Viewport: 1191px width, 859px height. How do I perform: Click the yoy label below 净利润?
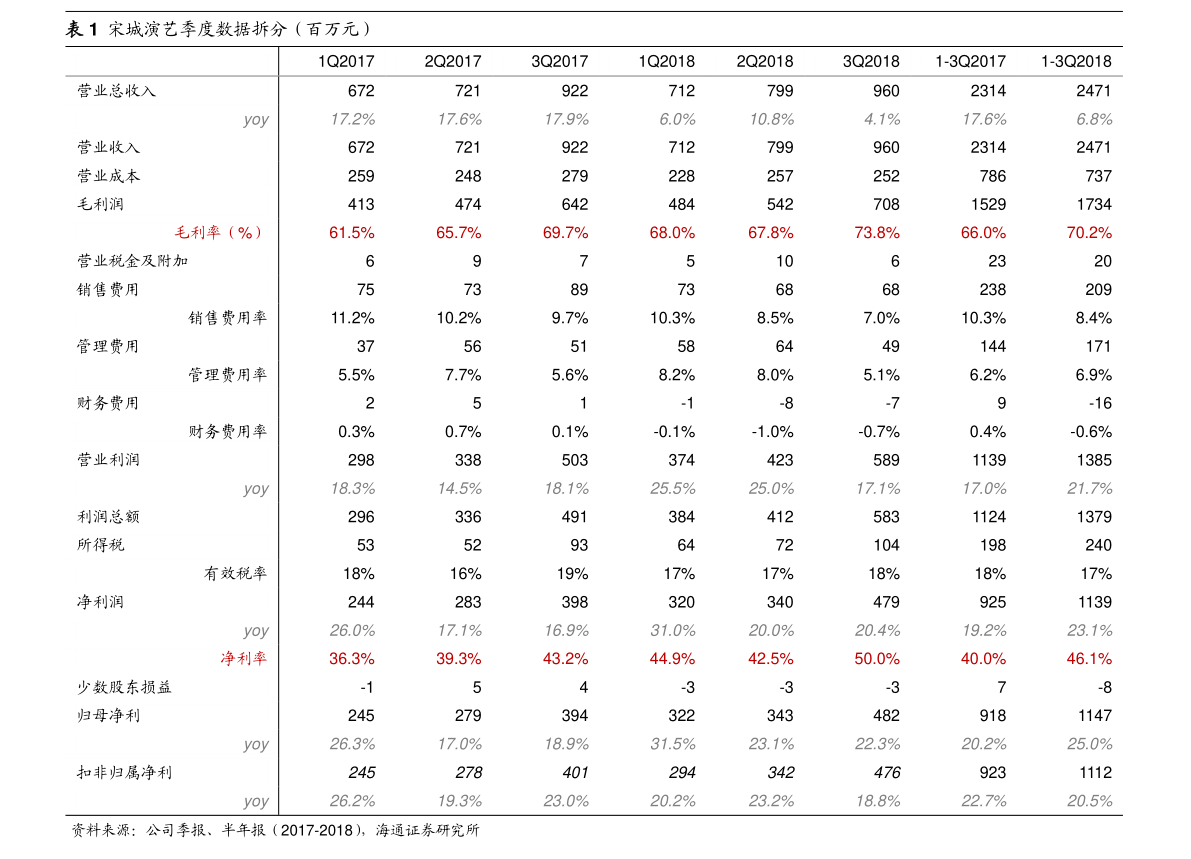coord(256,631)
